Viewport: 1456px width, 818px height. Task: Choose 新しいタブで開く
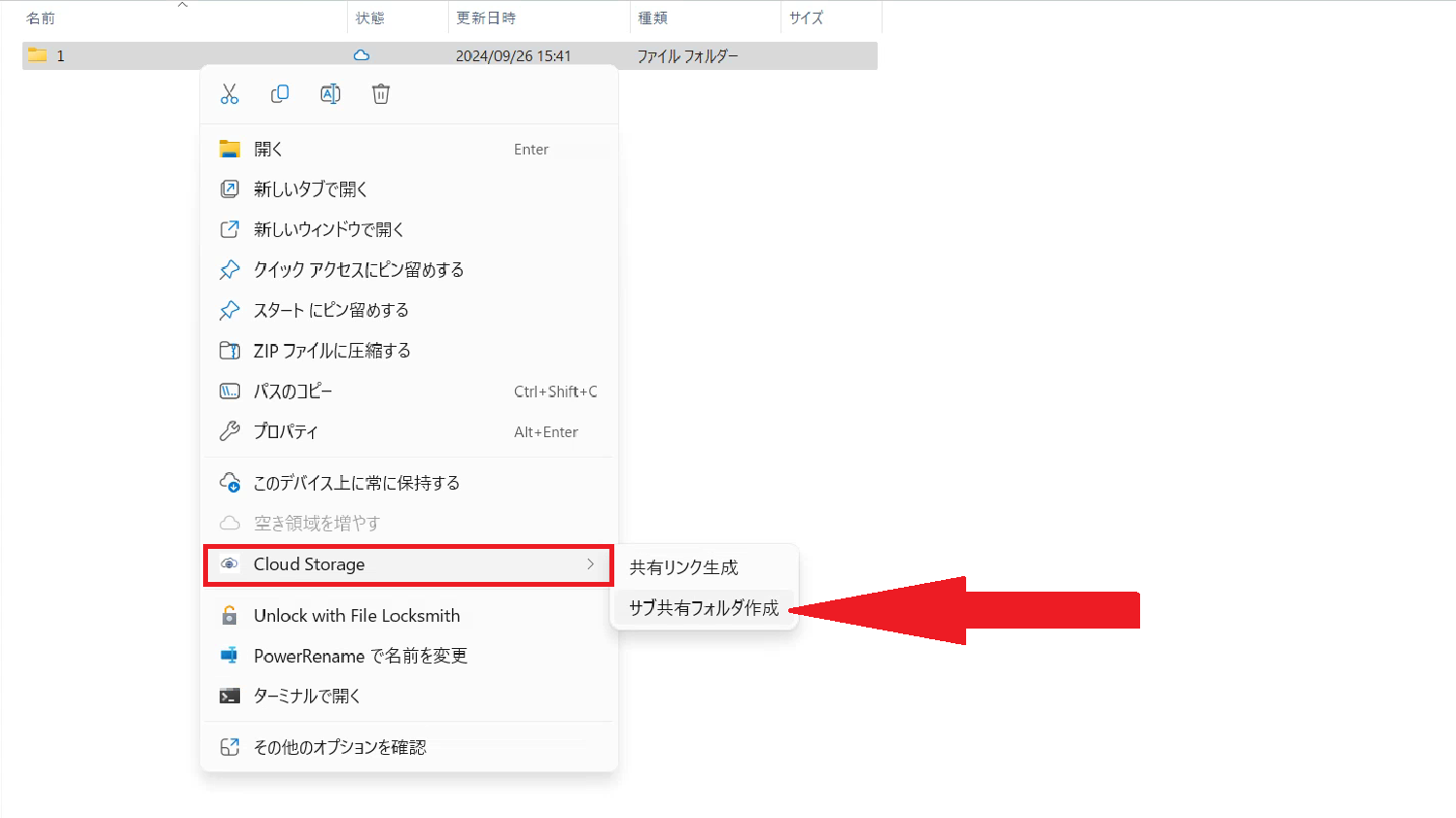tap(408, 189)
